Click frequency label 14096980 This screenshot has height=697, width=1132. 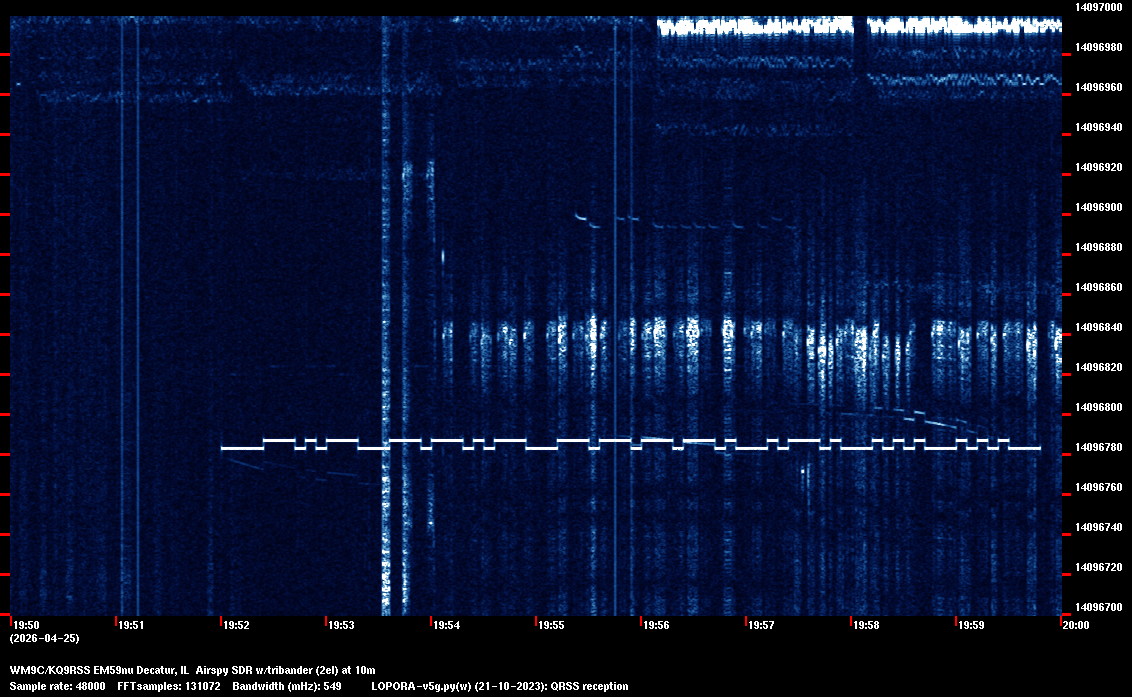[x=1099, y=47]
